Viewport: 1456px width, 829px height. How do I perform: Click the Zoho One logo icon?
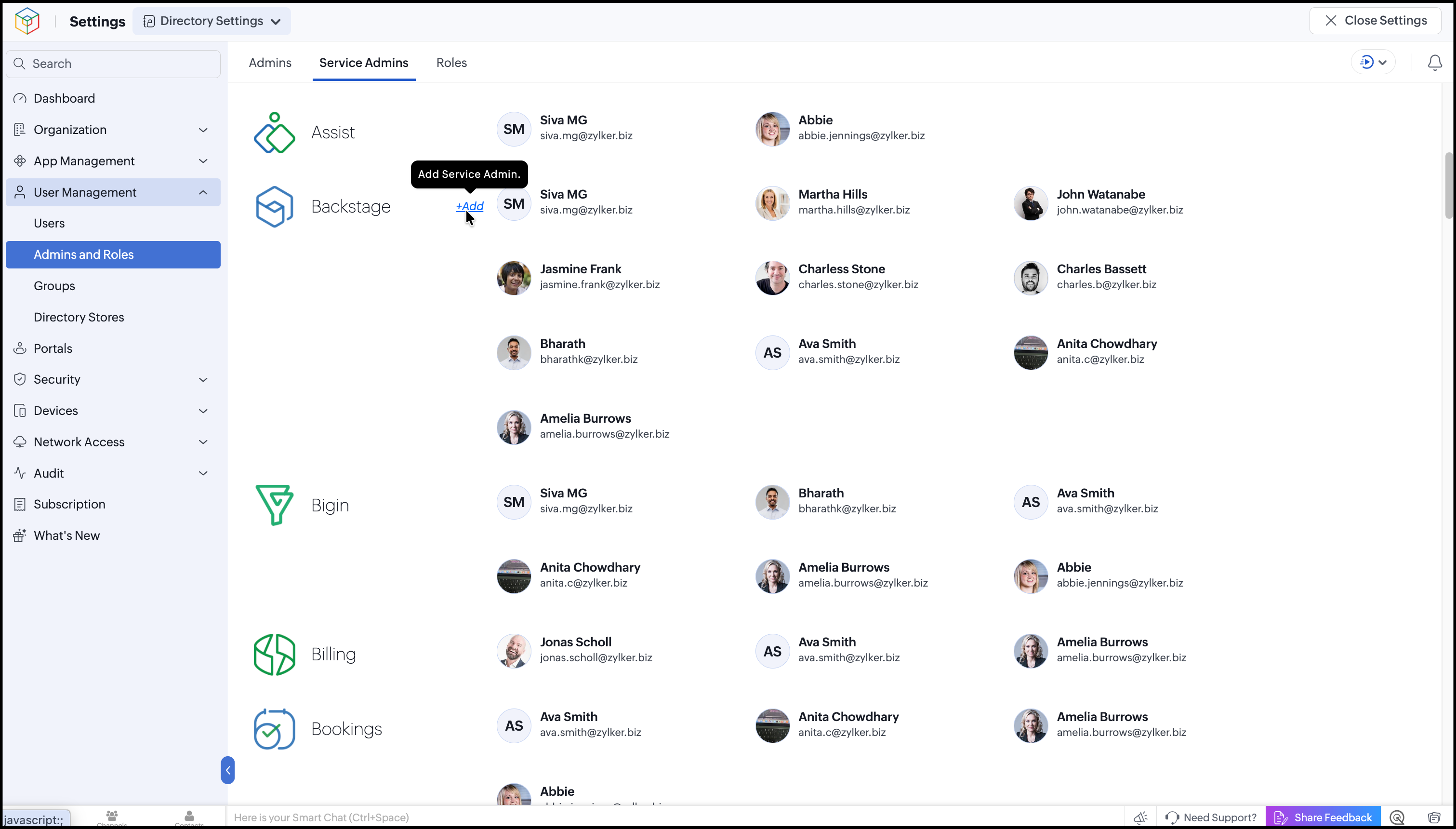point(27,21)
